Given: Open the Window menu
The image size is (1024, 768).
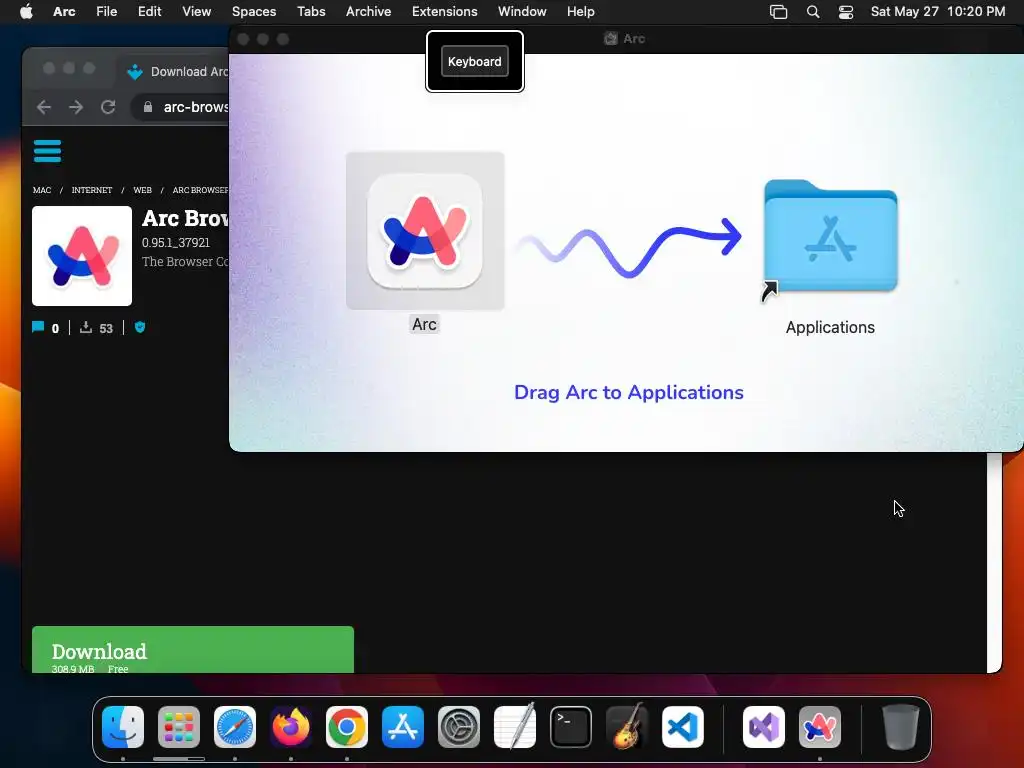Looking at the screenshot, I should tap(522, 12).
